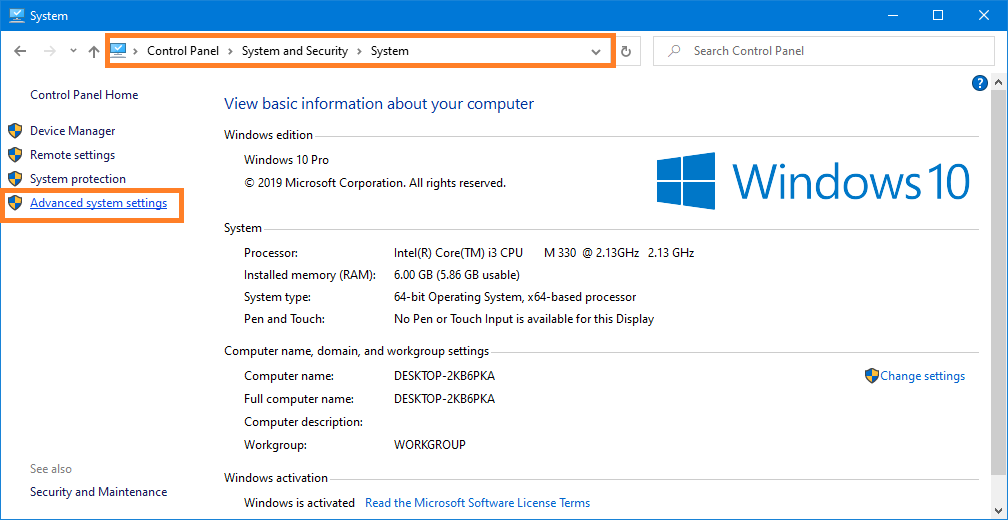Screen dimensions: 1008x520
Task: Click the WORKGROUP value text
Action: click(x=429, y=444)
